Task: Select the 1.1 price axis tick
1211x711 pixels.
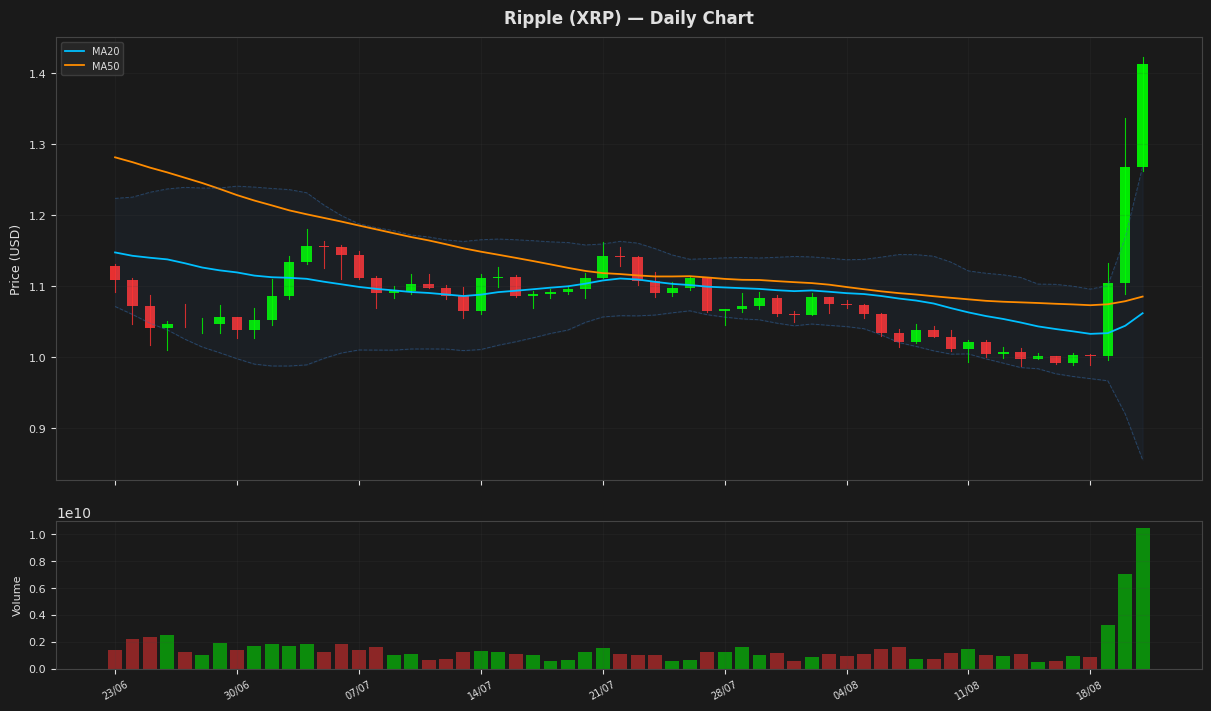Action: [39, 287]
